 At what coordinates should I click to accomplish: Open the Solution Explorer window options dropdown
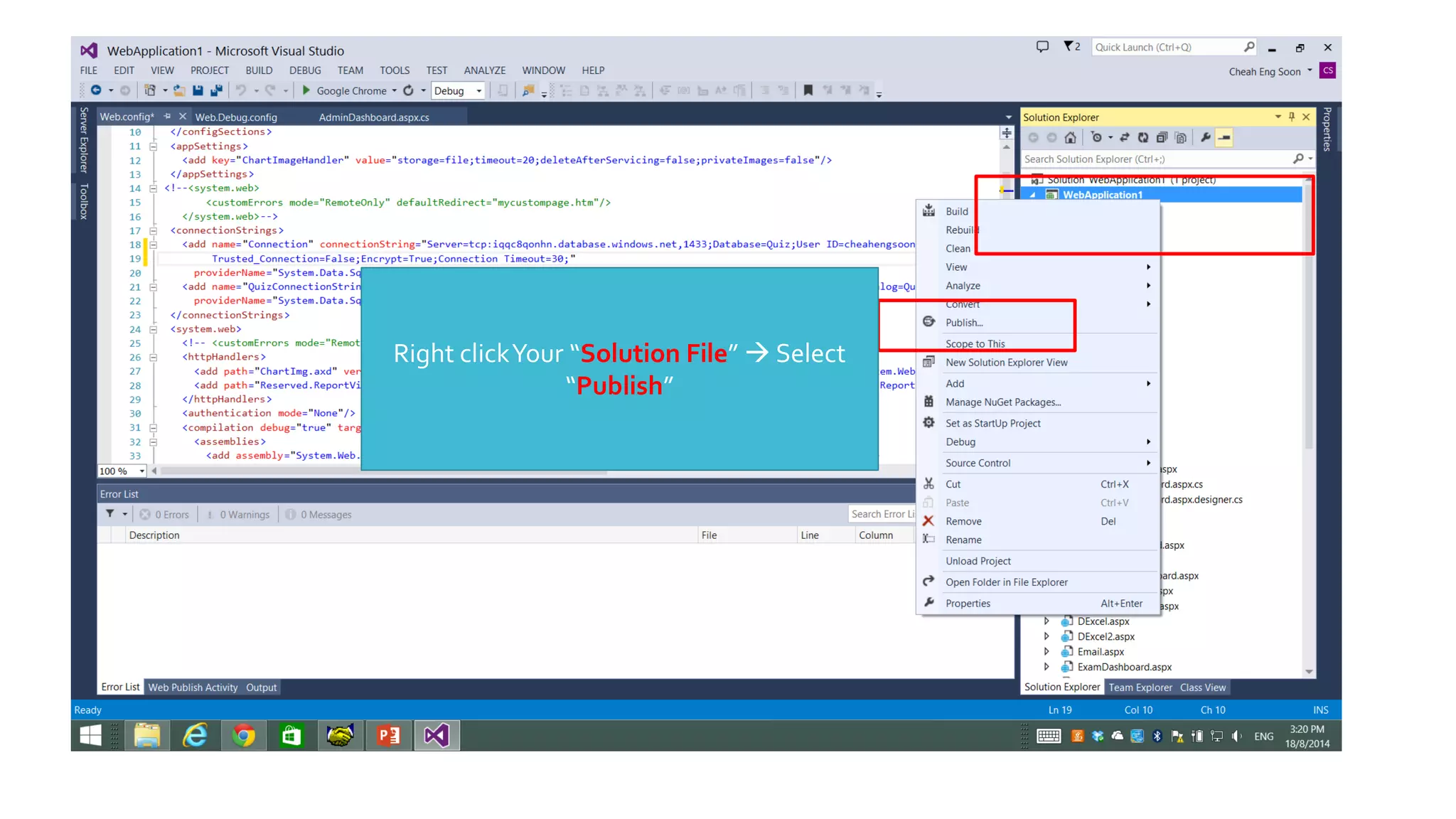[x=1278, y=117]
